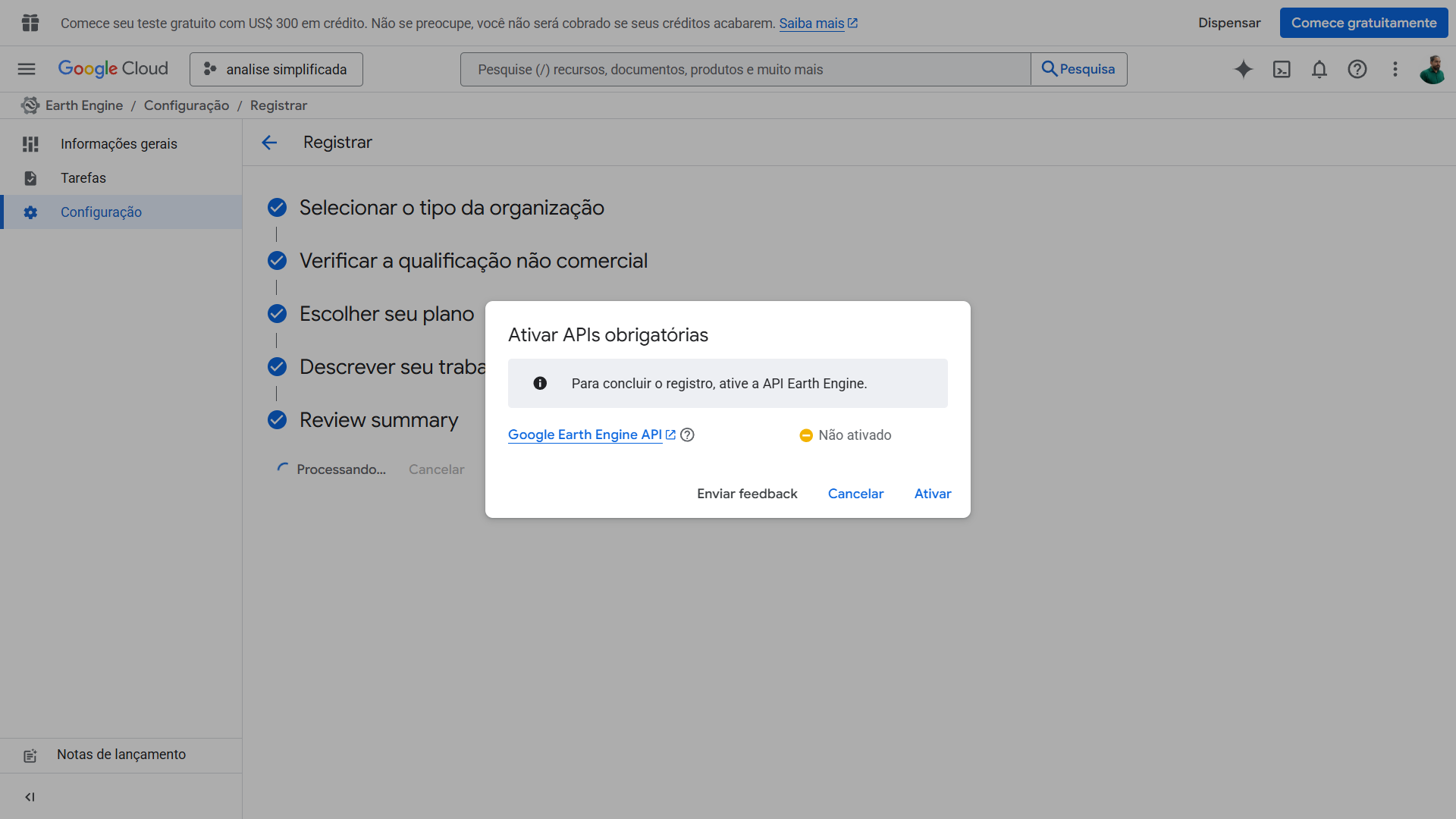
Task: Open the help menu
Action: point(1357,69)
